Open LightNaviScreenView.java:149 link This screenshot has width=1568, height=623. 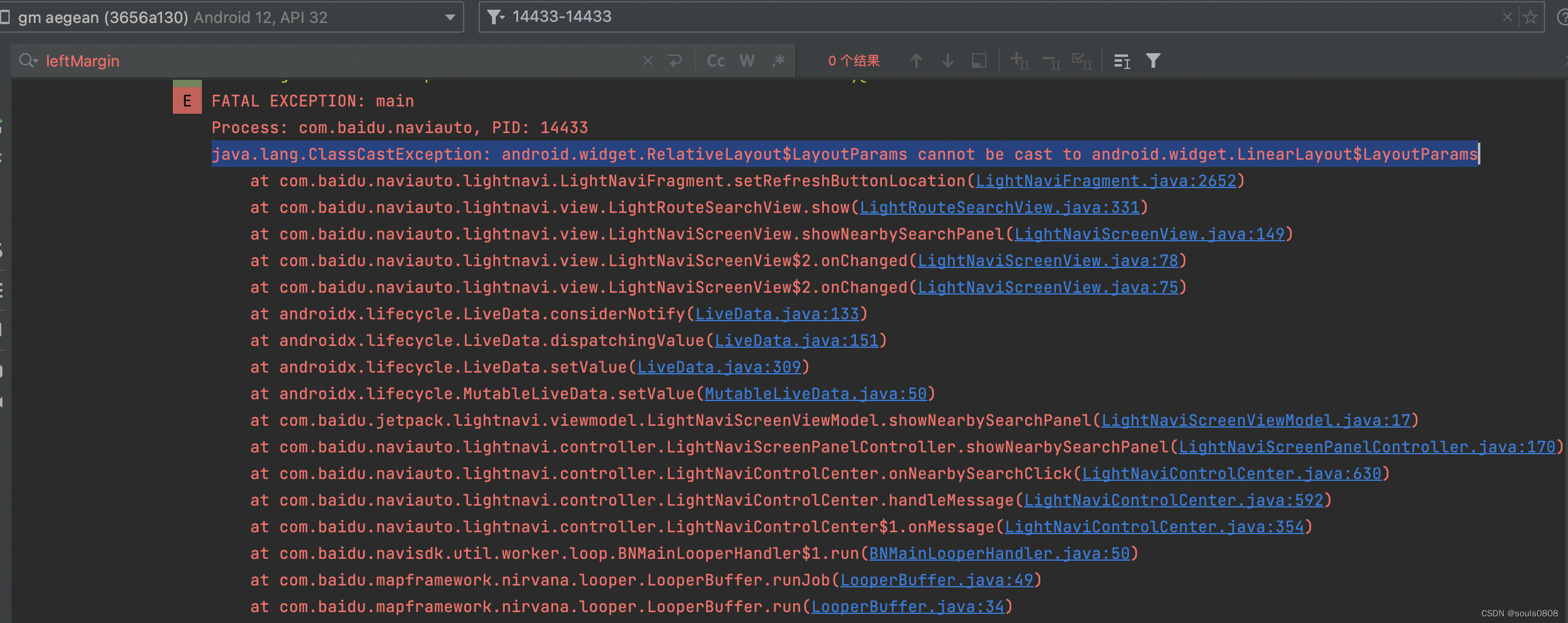coord(1149,235)
